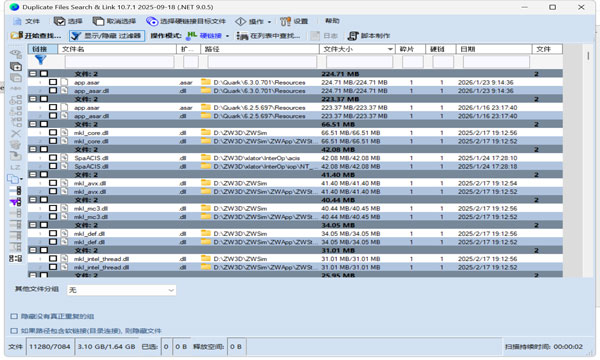Check mkl_intel_thread.dll in D:\ZW3D\ZWSim
Viewport: 600px width, 360px height.
53,259
